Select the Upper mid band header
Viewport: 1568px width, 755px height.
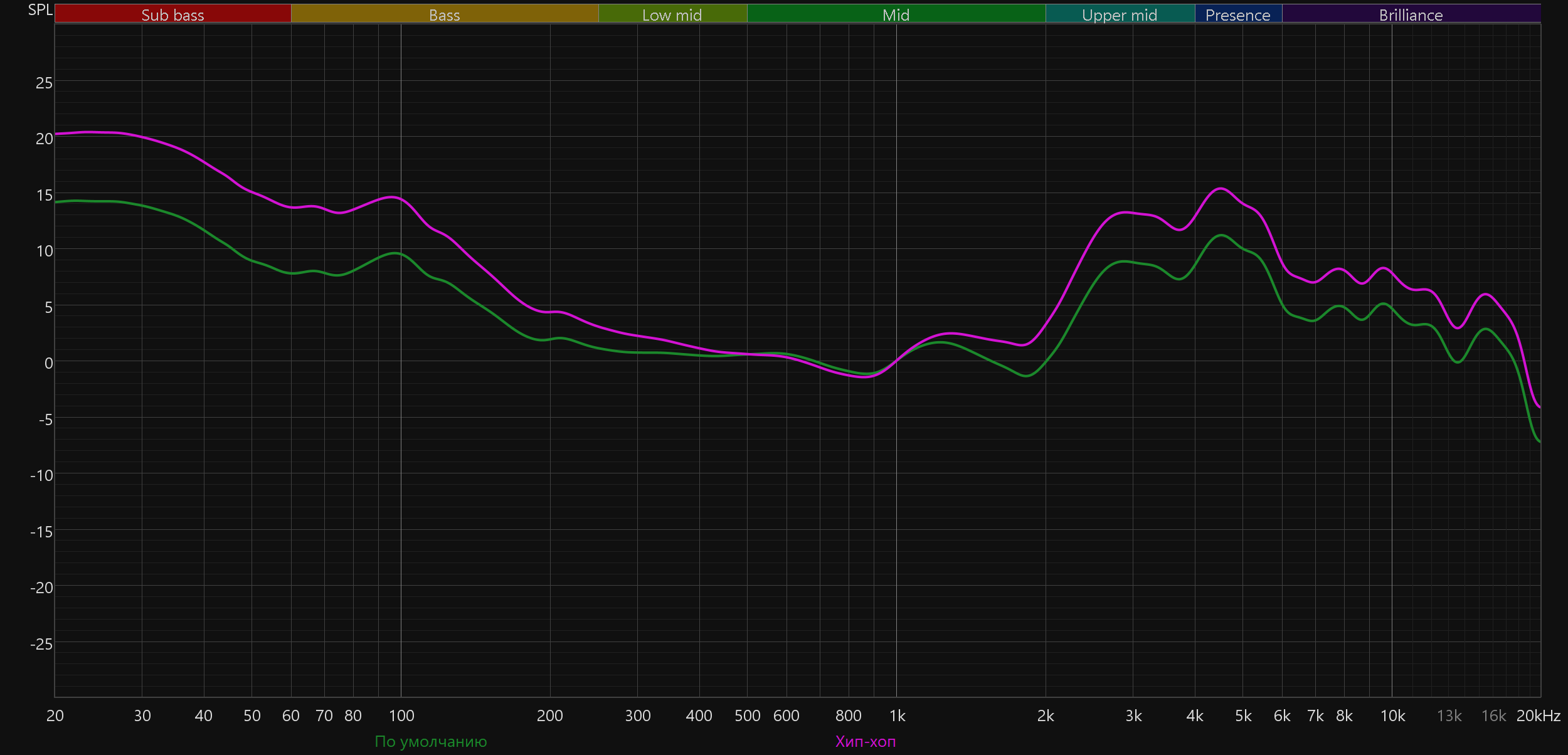(x=1120, y=14)
